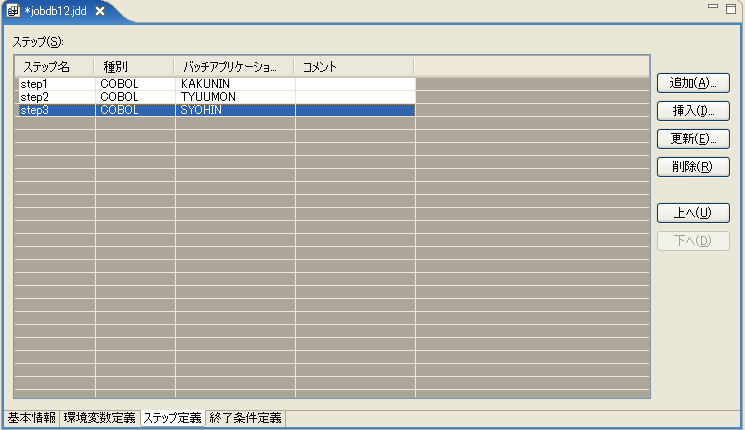
Task: Select the ステップ定義 tab
Action: pyautogui.click(x=172, y=418)
